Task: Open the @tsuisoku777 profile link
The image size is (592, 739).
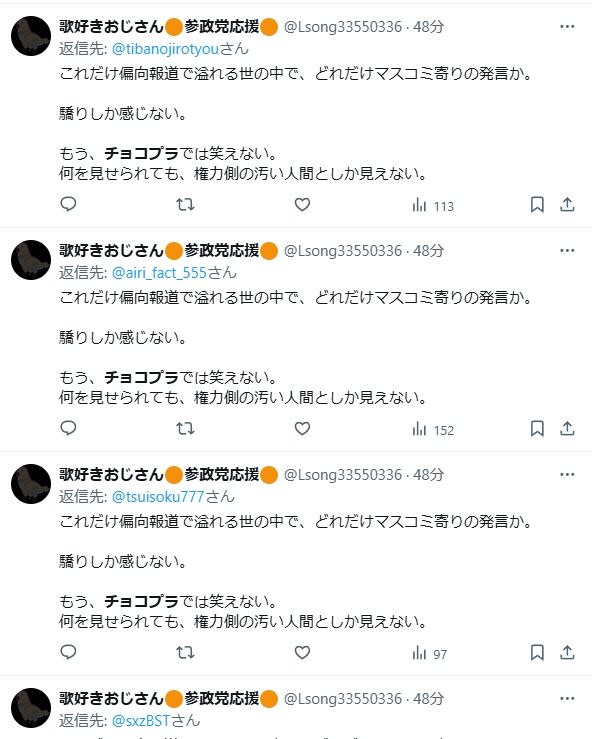Action: (x=158, y=496)
